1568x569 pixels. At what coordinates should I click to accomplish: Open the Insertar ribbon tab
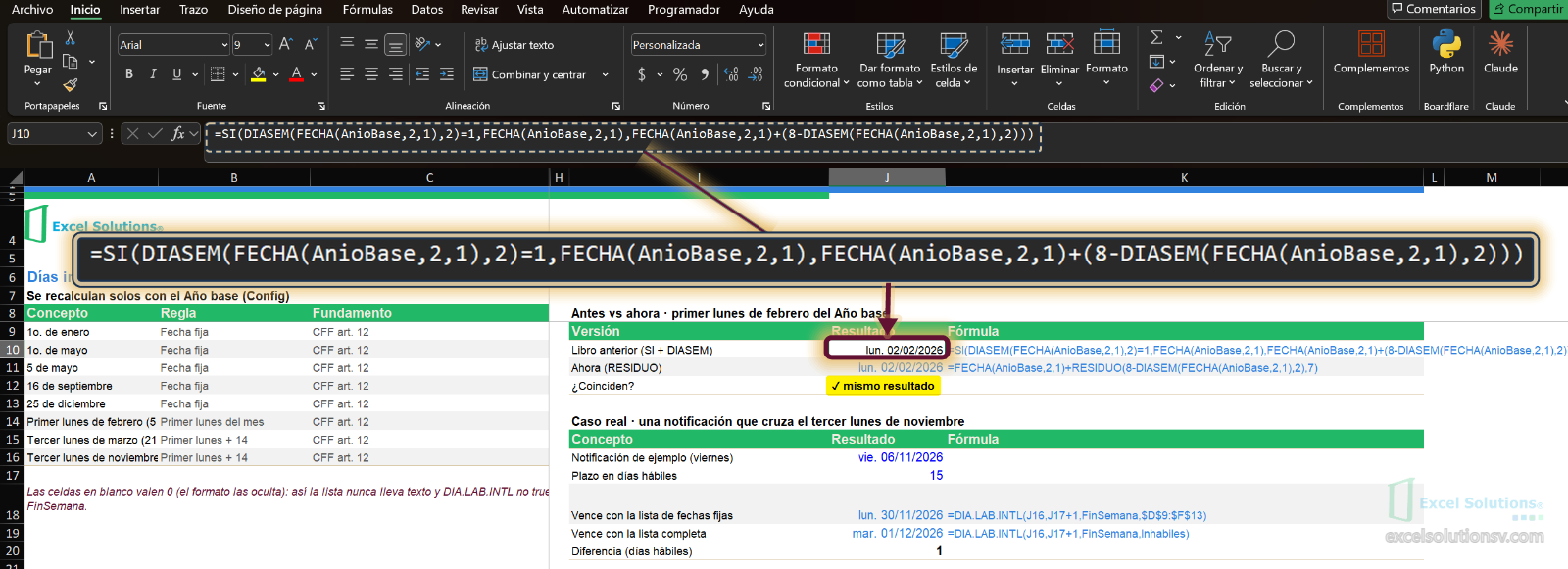tap(139, 10)
